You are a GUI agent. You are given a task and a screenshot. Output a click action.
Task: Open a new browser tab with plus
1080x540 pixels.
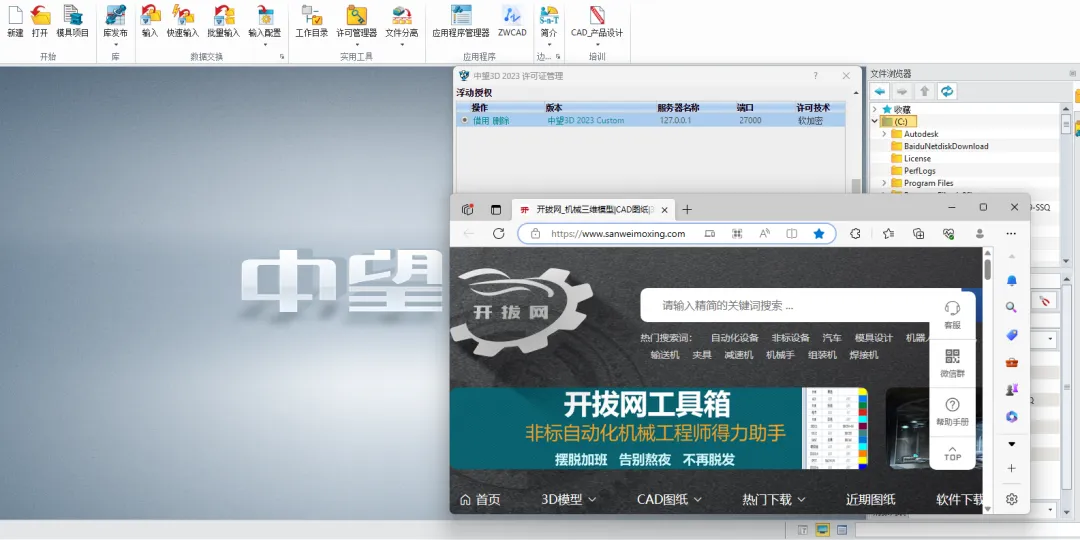tap(687, 209)
